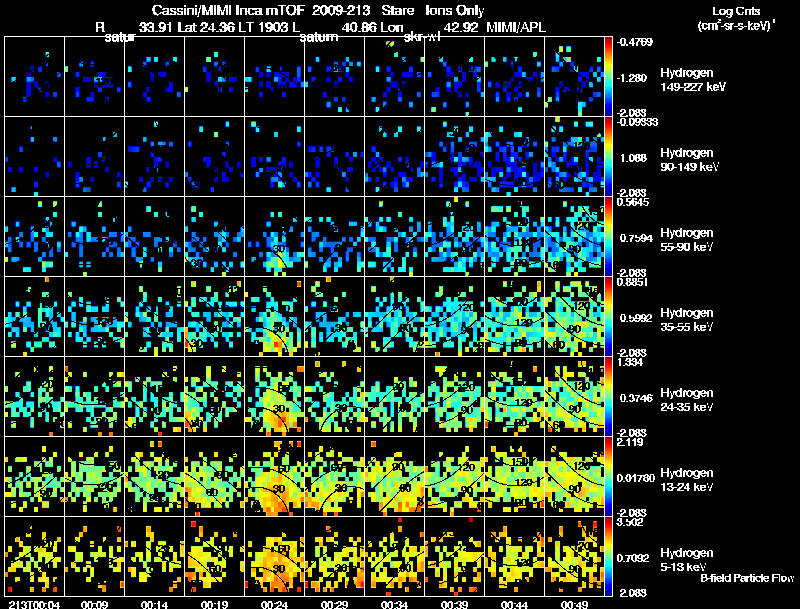The height and width of the screenshot is (609, 800).
Task: Click the 00:44 time axis label
Action: point(514,604)
